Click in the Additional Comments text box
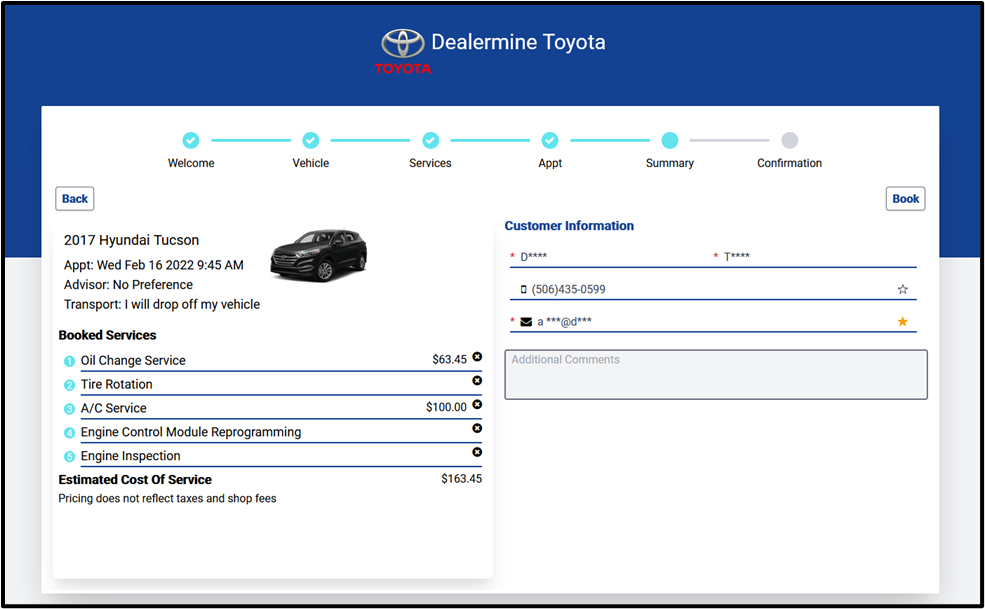985x609 pixels. 715,375
